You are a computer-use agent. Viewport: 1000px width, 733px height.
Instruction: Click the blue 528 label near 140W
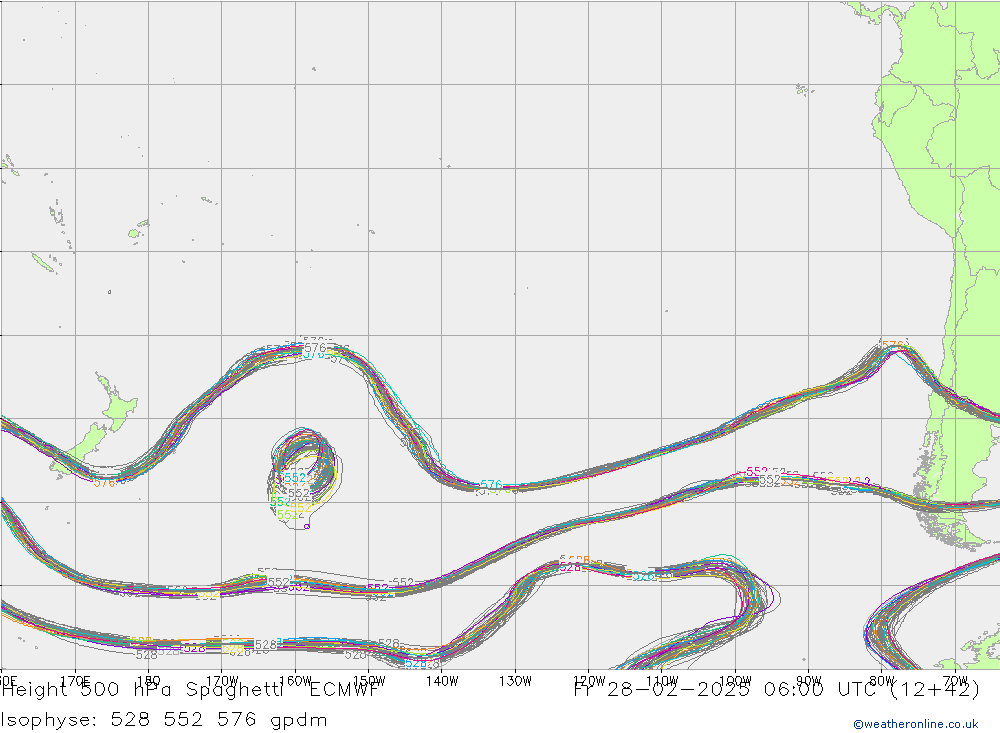(416, 663)
